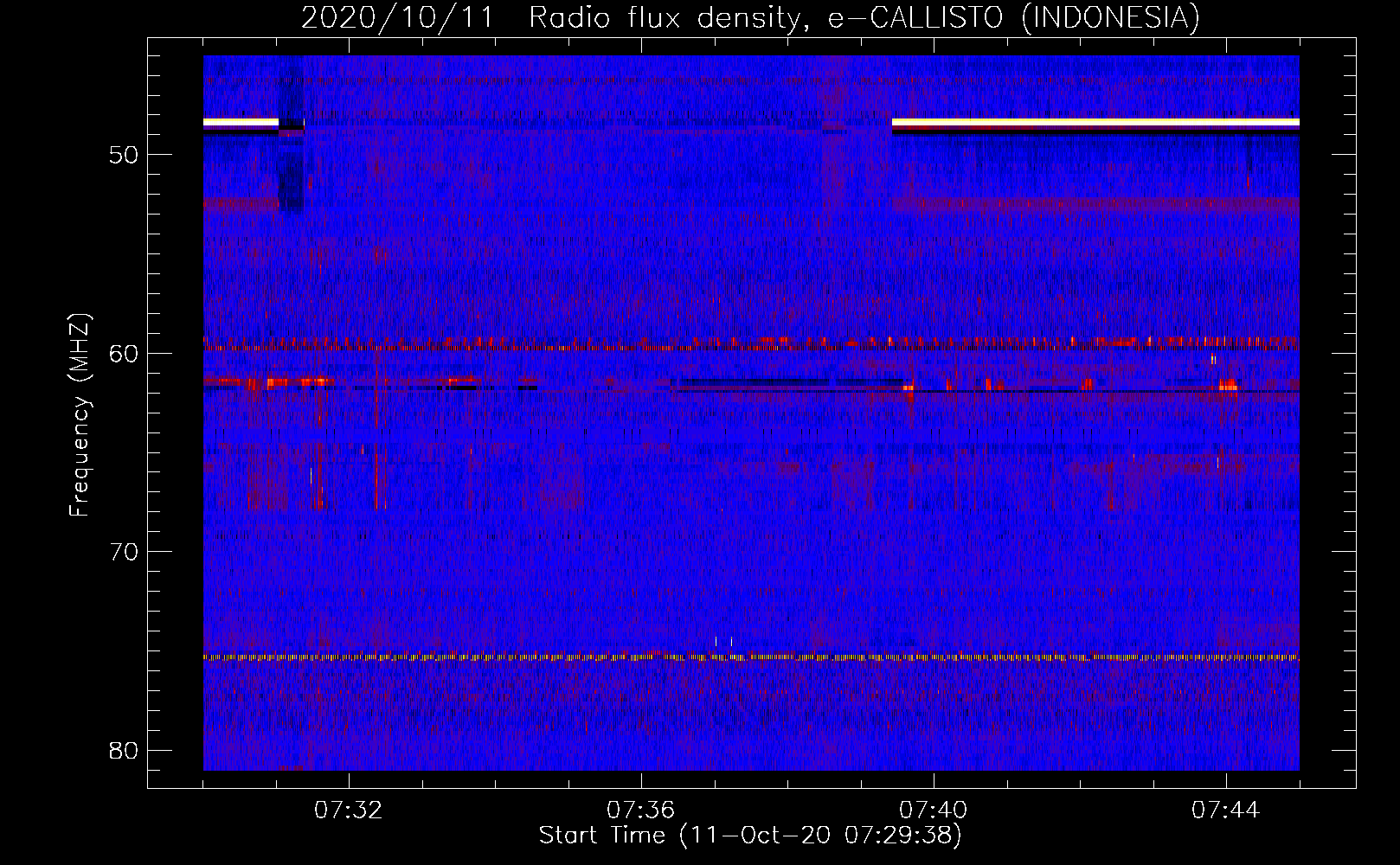Click the plot title mentioning e-CALLISTO (INDONESIA)
Image resolution: width=1400 pixels, height=865 pixels.
click(x=750, y=17)
